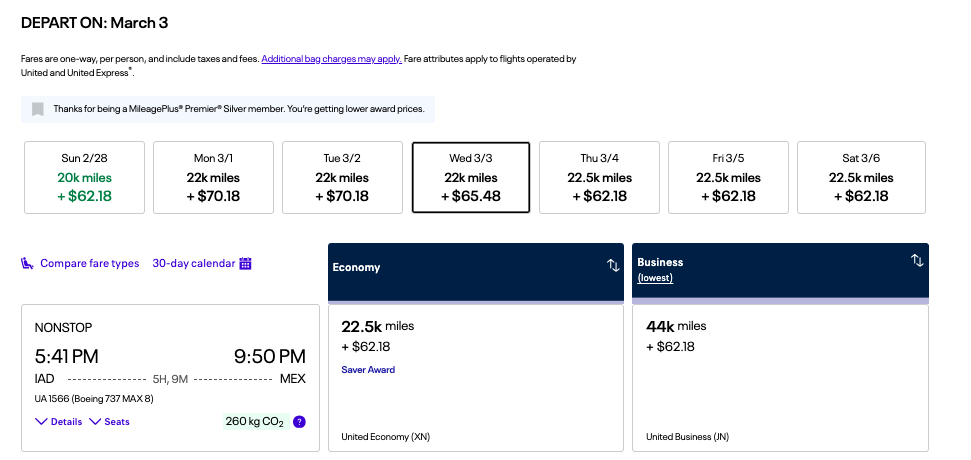The image size is (971, 460).
Task: Select the Mon 3/1 date tab
Action: 213,177
